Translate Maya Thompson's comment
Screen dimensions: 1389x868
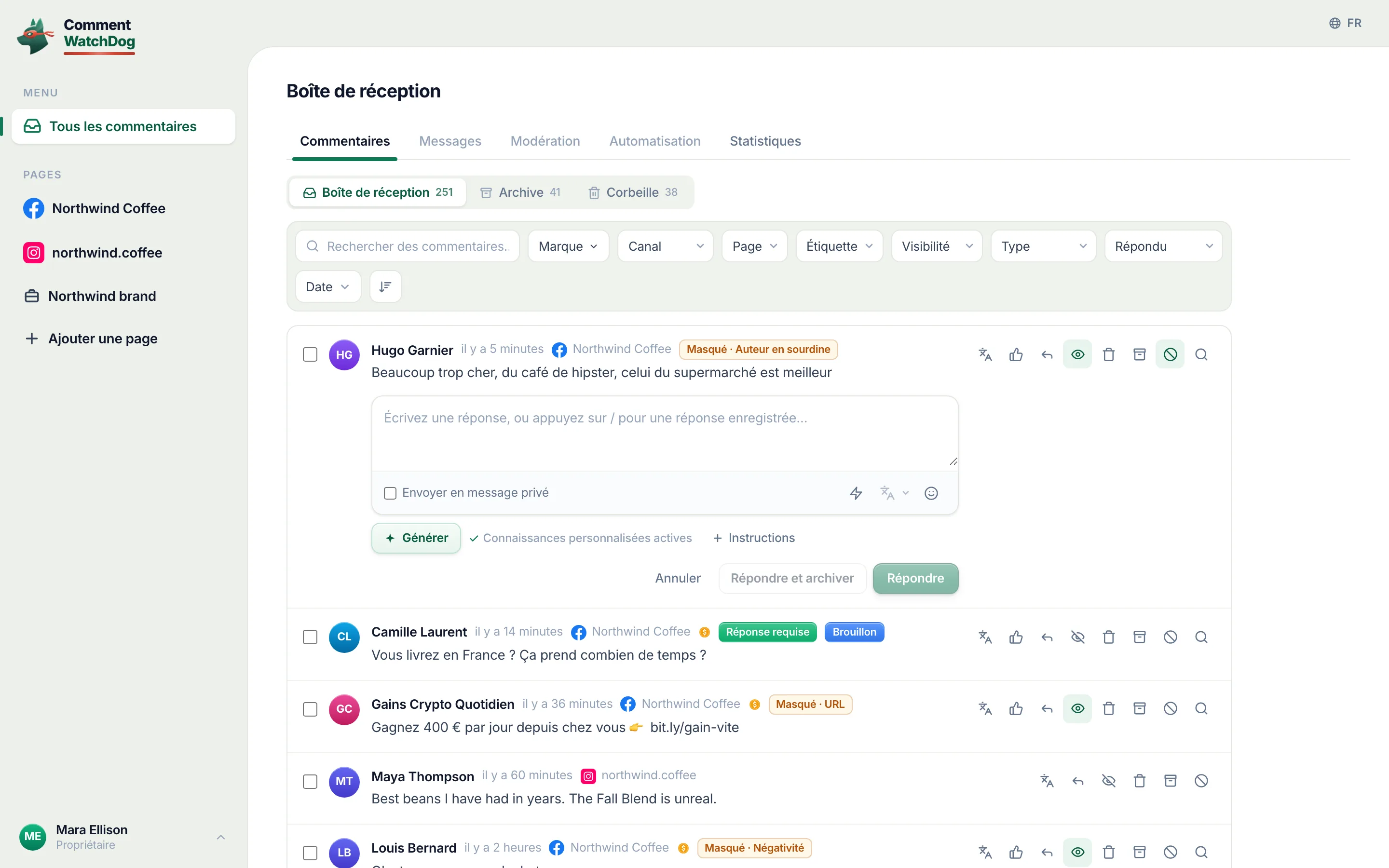tap(1047, 781)
